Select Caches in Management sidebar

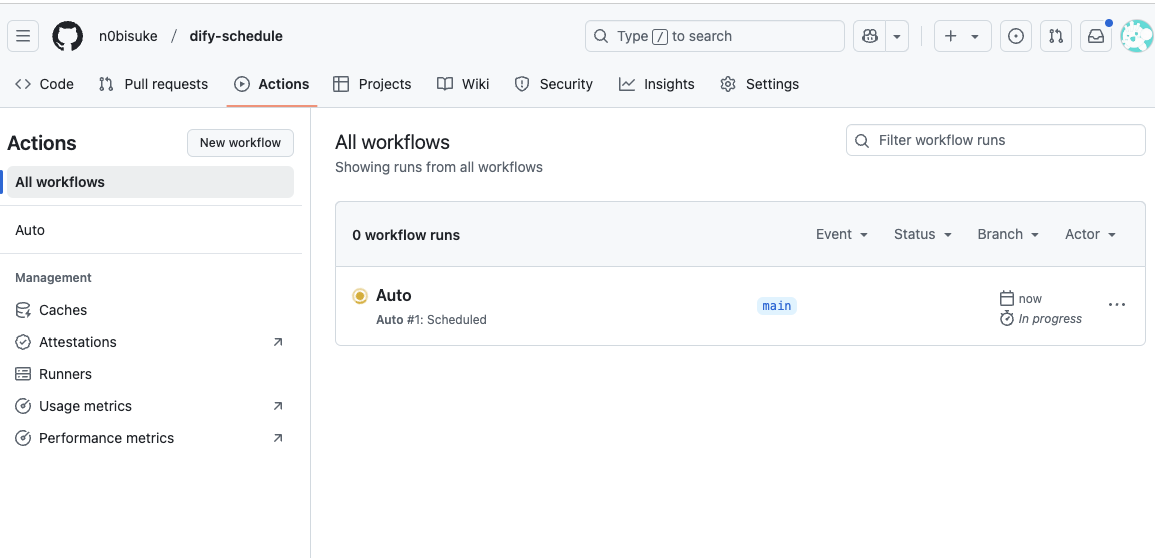point(63,310)
